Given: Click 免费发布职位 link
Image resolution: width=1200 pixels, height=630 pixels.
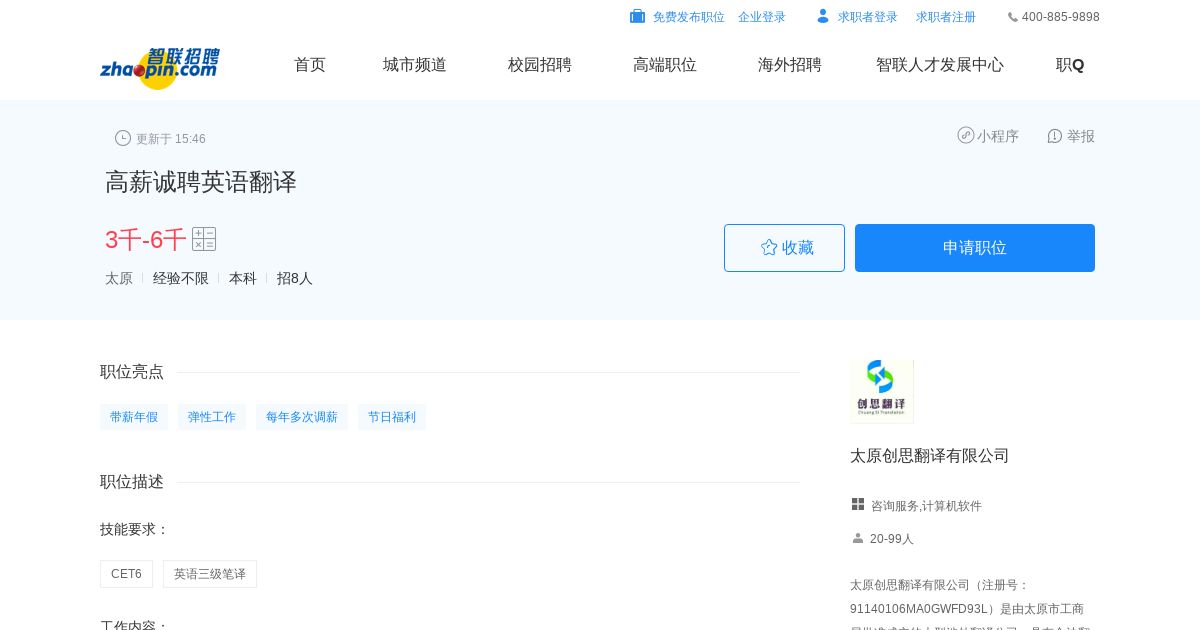Looking at the screenshot, I should 689,17.
